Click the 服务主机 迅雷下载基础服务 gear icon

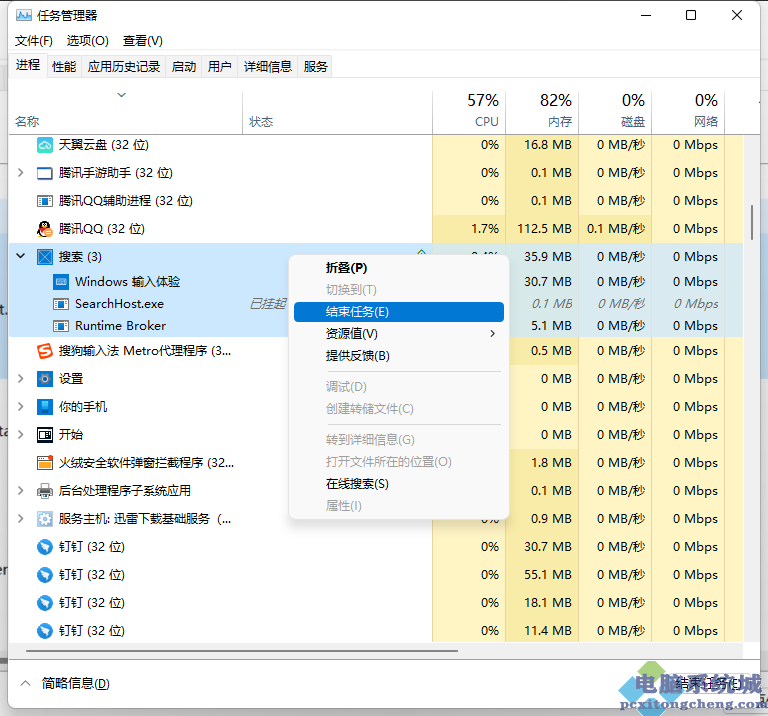45,519
